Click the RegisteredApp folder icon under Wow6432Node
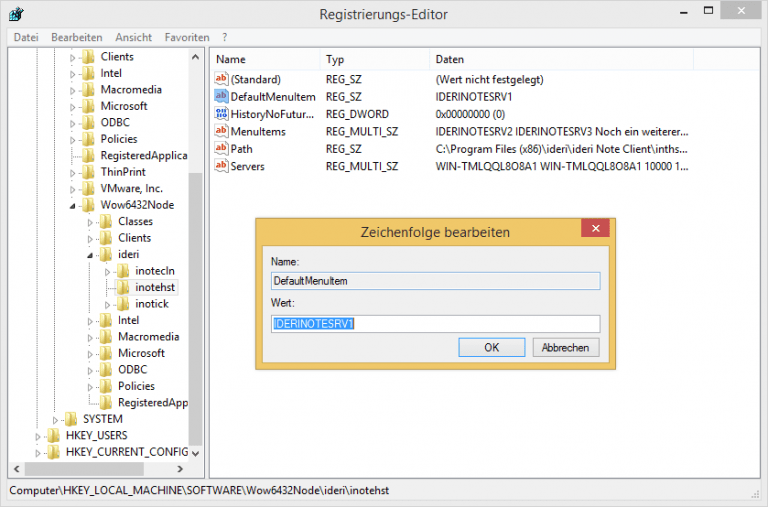The image size is (768, 507). click(105, 402)
